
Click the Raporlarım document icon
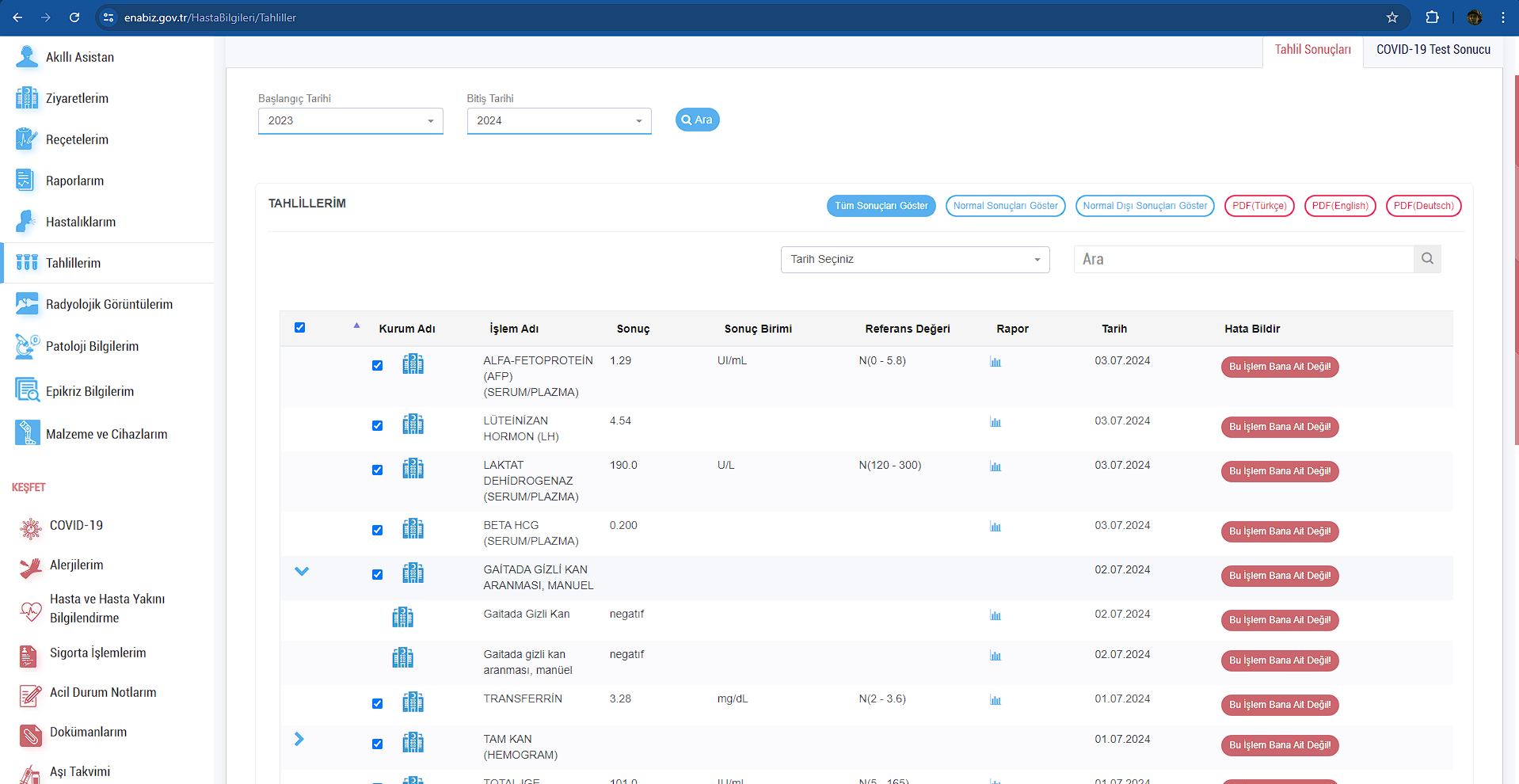(25, 181)
